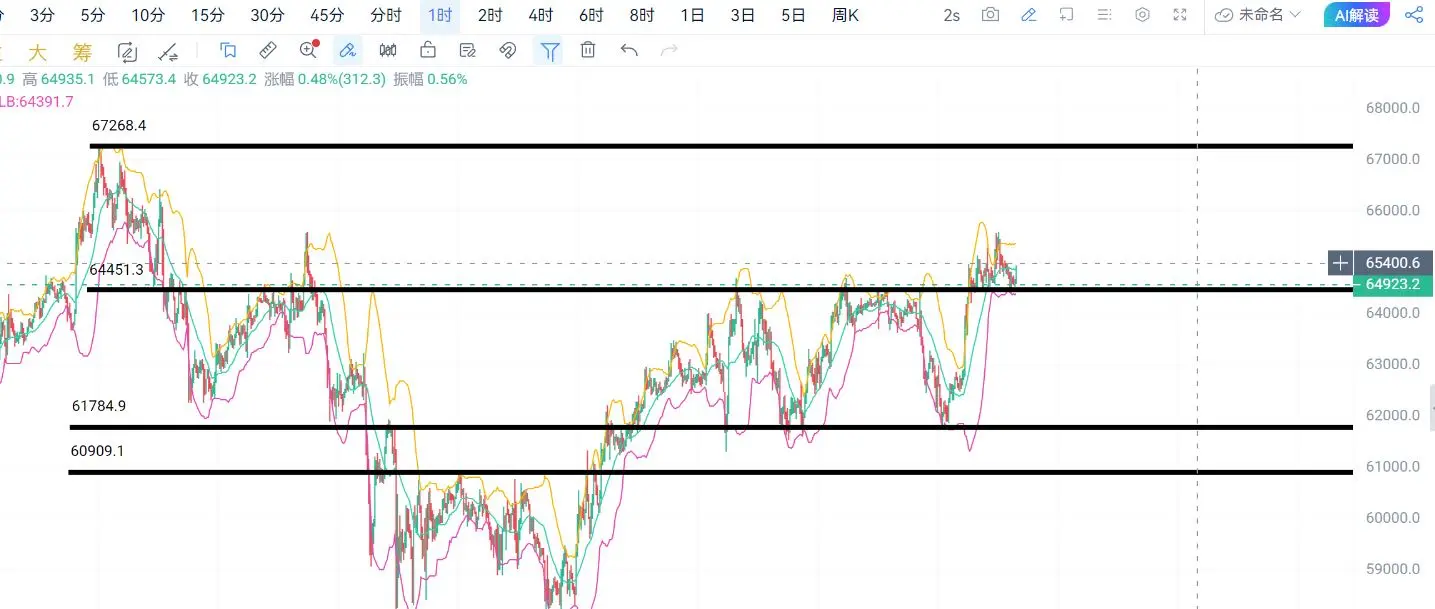Select the active 1时 timeframe
1435x609 pixels.
[439, 15]
